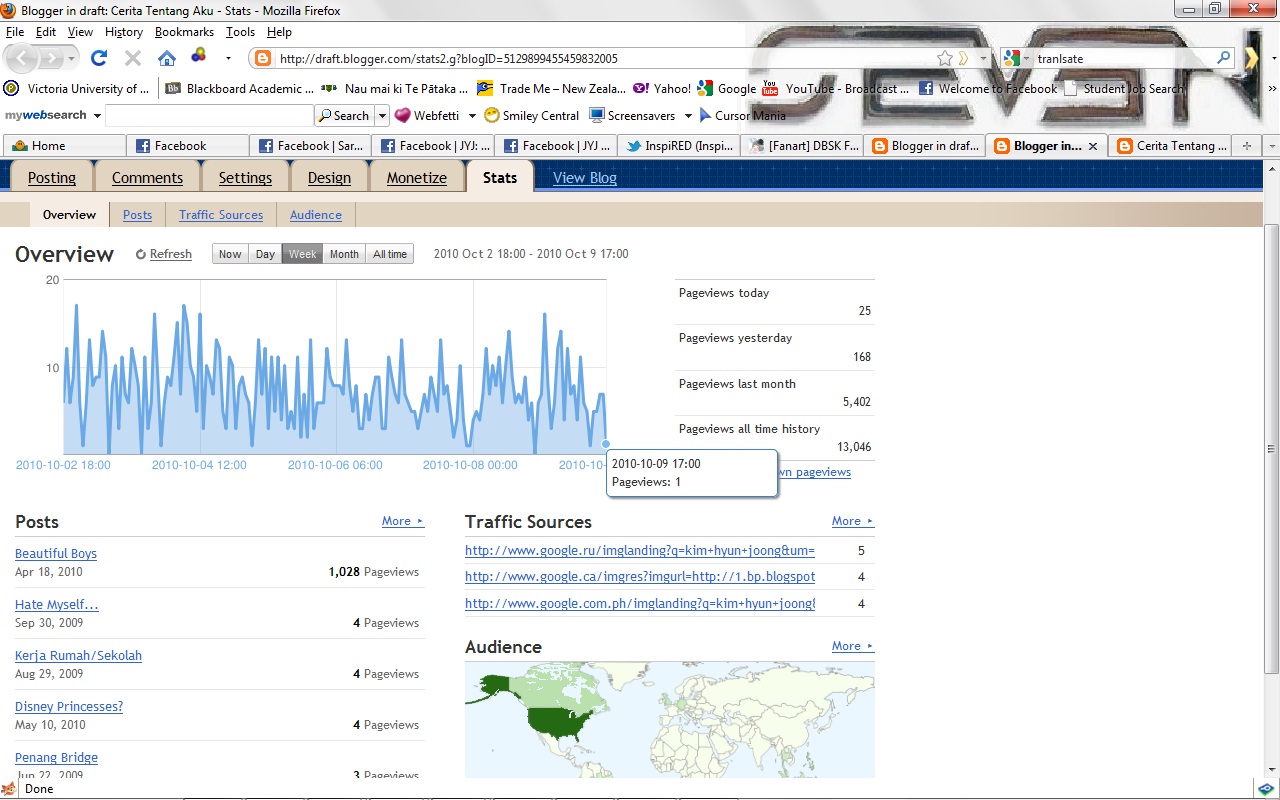This screenshot has height=800, width=1280.
Task: Select the Now time range
Action: coord(230,254)
